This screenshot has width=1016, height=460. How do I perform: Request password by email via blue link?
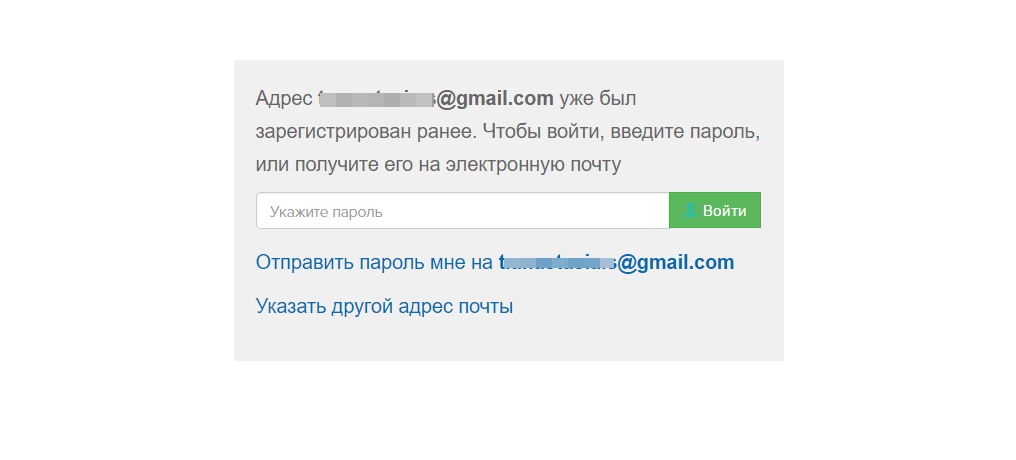(x=495, y=262)
